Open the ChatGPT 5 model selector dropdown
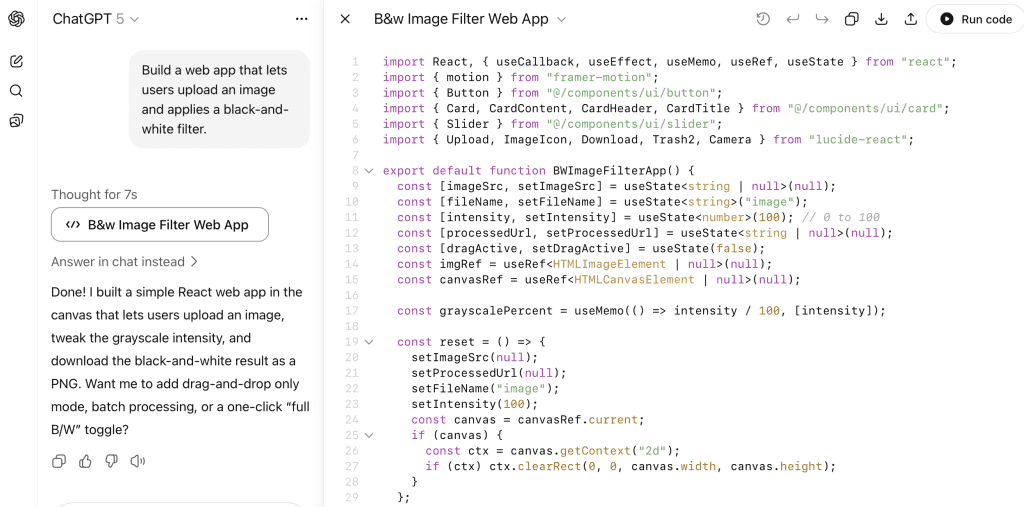The image size is (1024, 507). click(x=96, y=20)
